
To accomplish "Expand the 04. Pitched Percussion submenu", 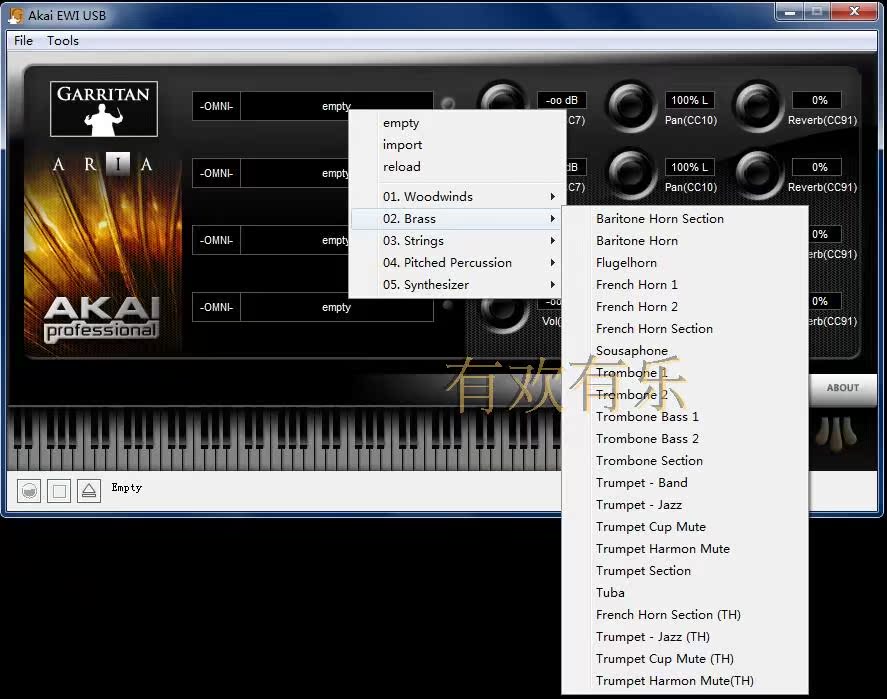I will 457,263.
